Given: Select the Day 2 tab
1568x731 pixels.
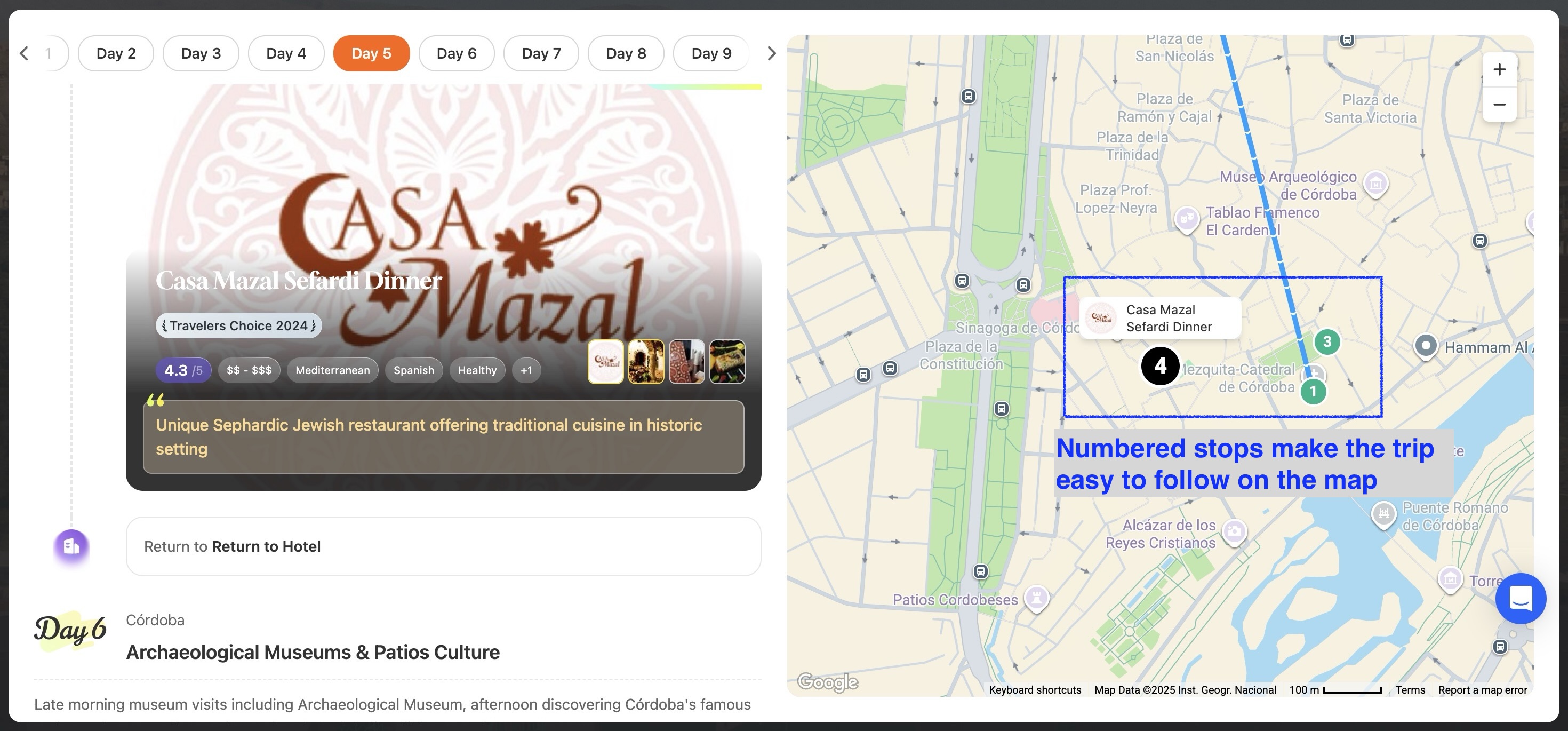Looking at the screenshot, I should 116,53.
